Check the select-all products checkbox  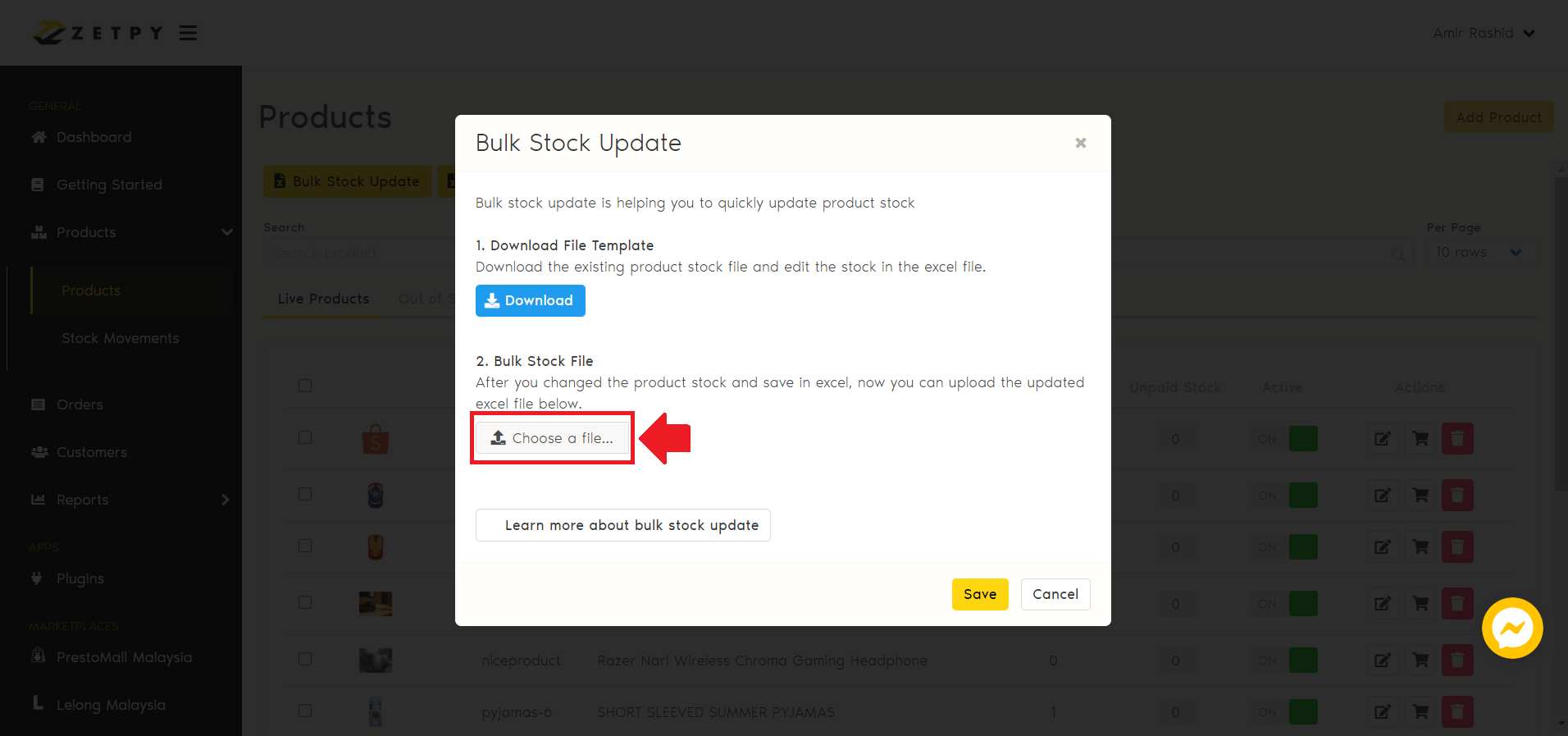[x=305, y=386]
